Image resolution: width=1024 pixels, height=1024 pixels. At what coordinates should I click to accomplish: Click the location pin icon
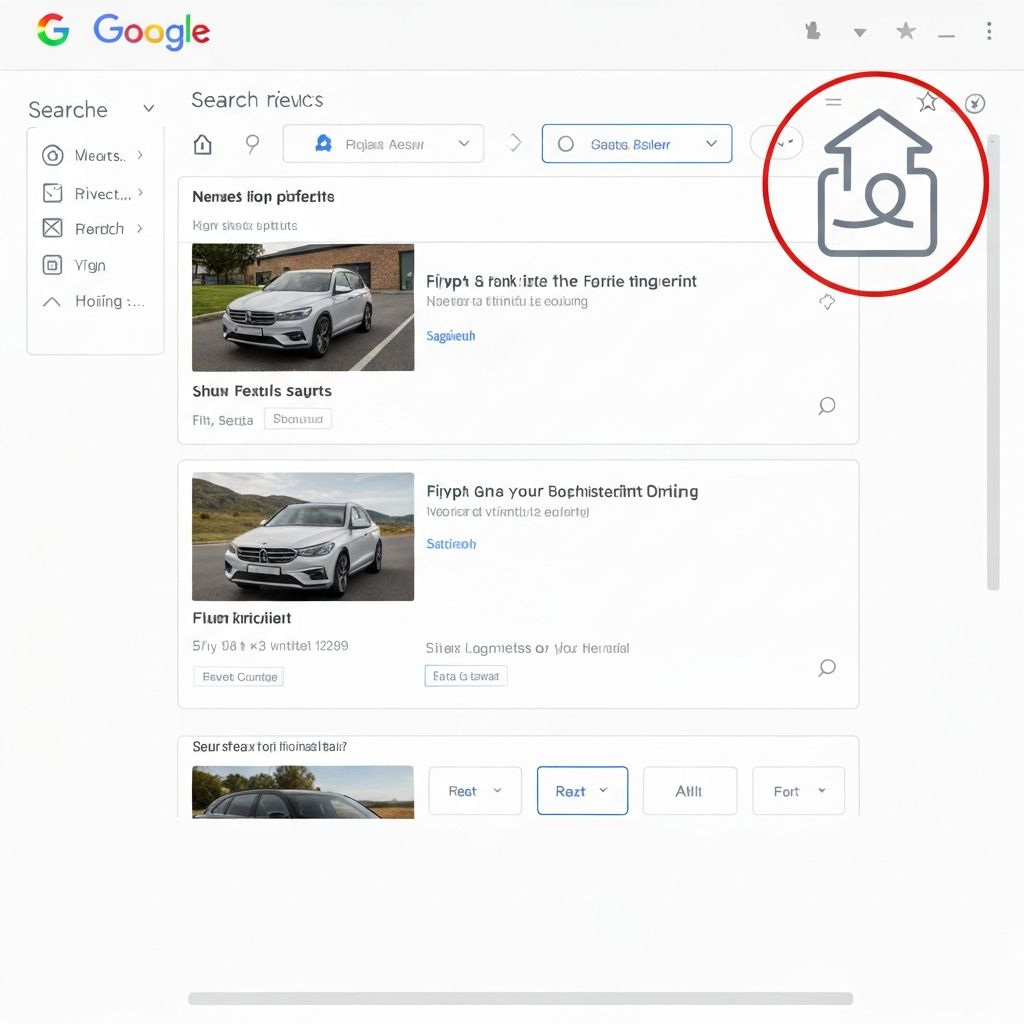[x=252, y=143]
